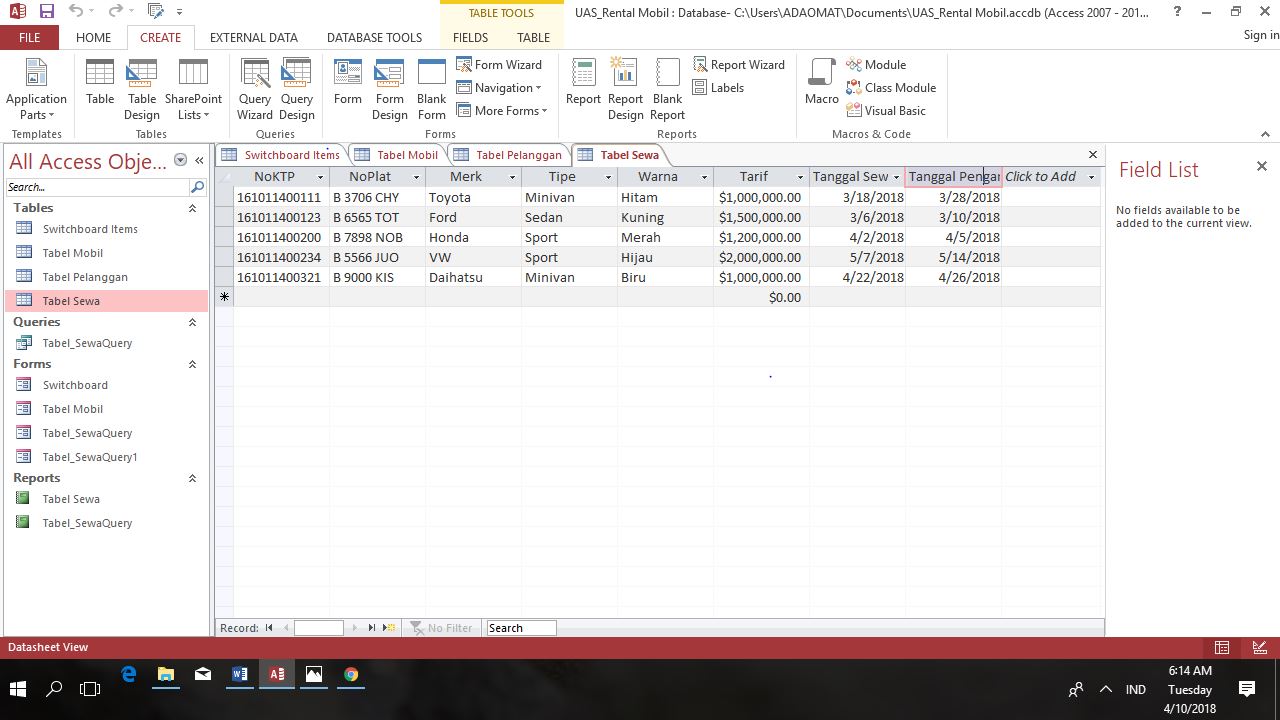Switch to Design View in status bar
The height and width of the screenshot is (720, 1280).
point(1260,648)
